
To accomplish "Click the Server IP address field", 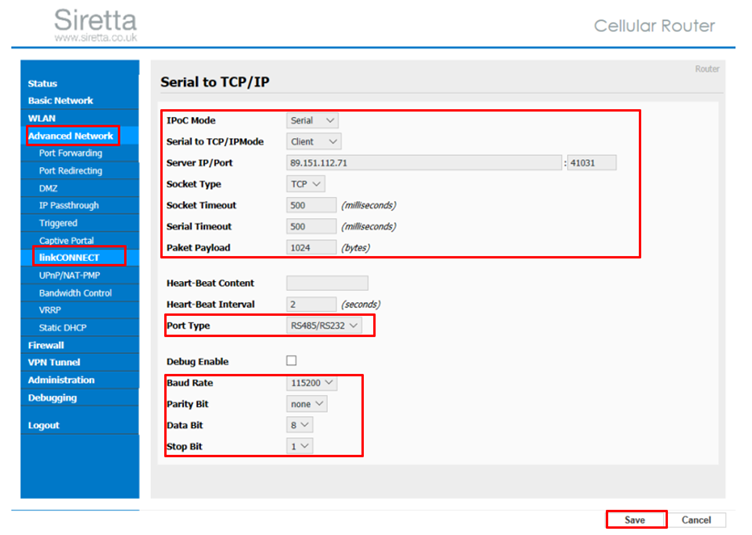I will pos(424,163).
